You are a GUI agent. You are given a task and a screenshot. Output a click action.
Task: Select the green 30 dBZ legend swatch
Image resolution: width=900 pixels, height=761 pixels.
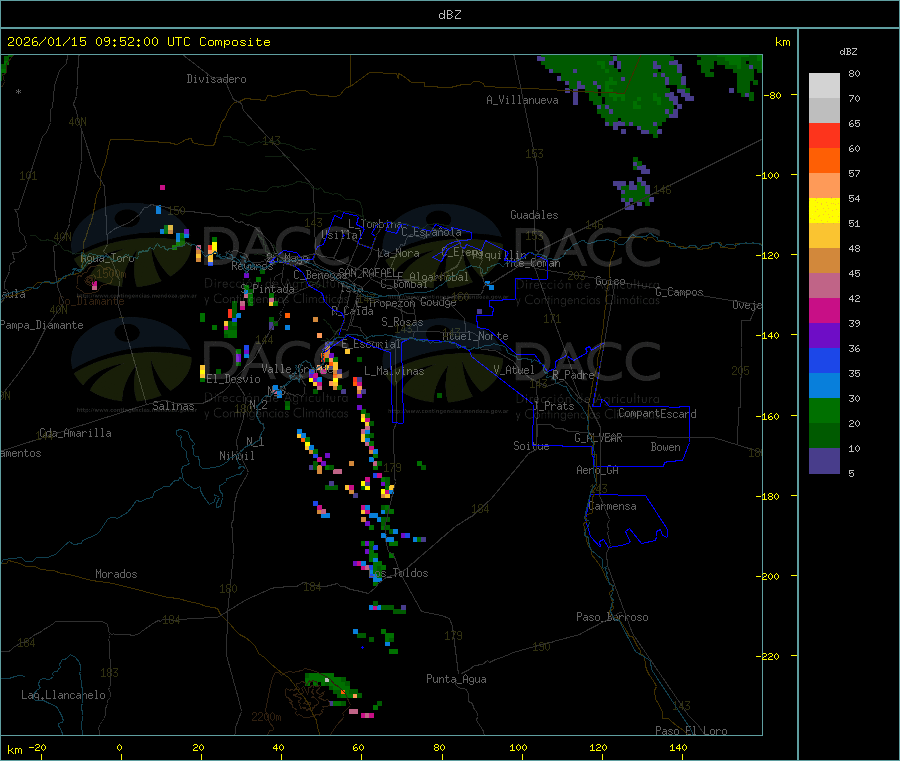coord(824,410)
